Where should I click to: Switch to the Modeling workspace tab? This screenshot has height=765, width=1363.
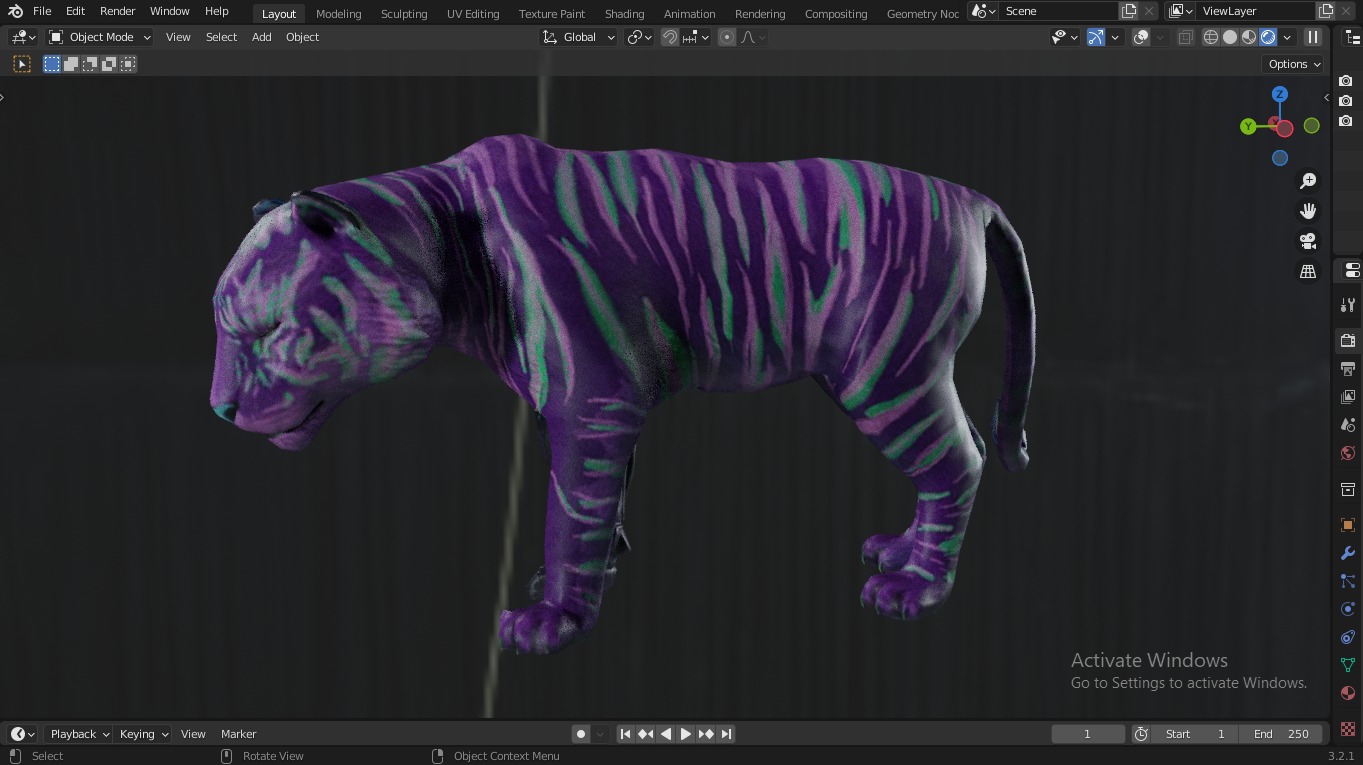[338, 14]
